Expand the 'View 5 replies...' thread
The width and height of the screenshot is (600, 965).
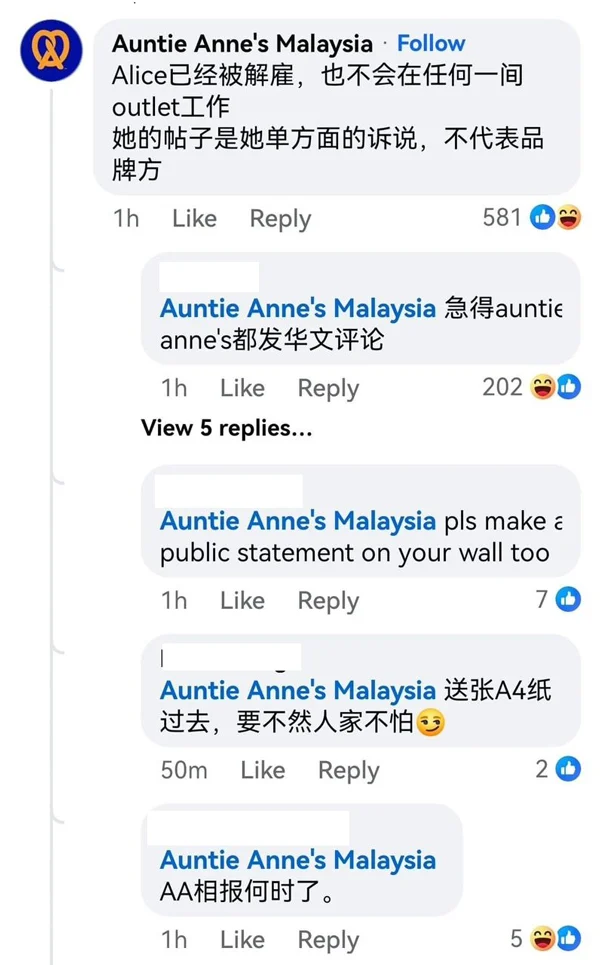pos(225,429)
